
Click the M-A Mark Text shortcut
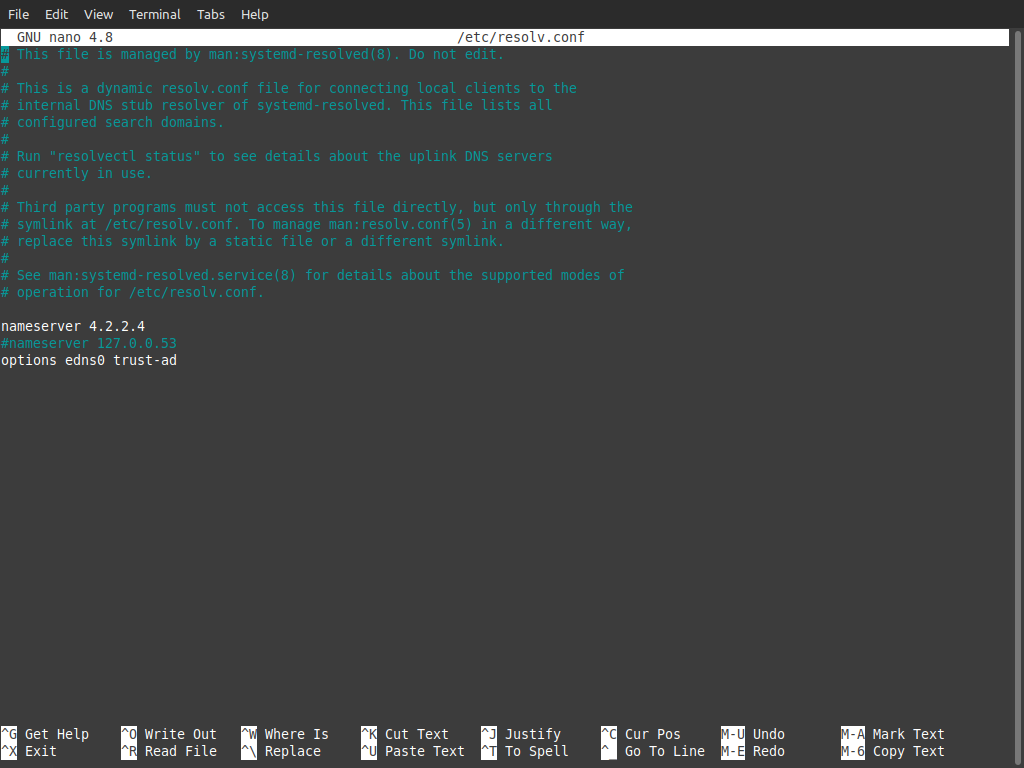[893, 734]
